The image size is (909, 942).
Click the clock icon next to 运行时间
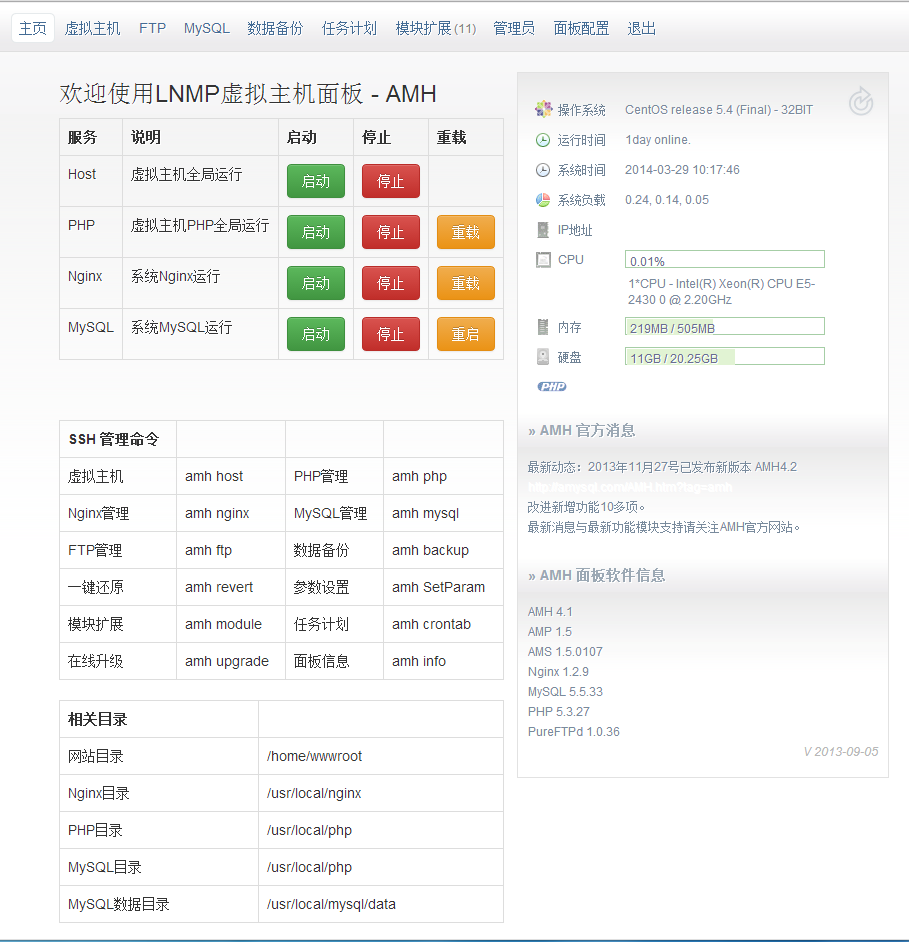coord(543,140)
